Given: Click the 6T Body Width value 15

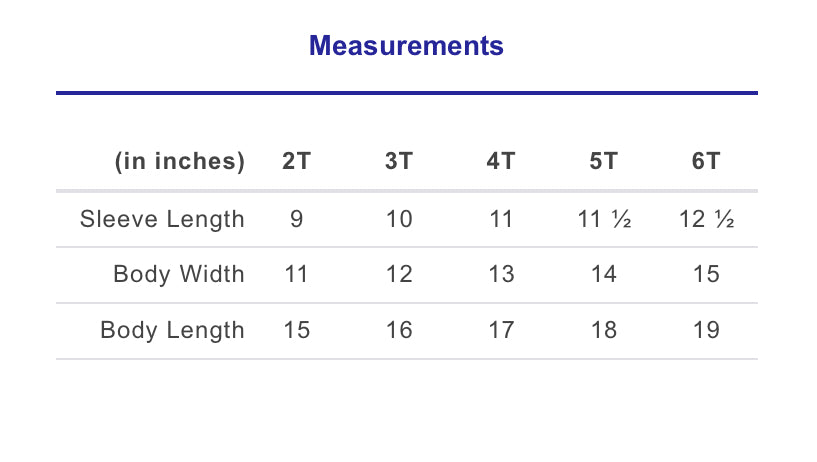Looking at the screenshot, I should (706, 275).
